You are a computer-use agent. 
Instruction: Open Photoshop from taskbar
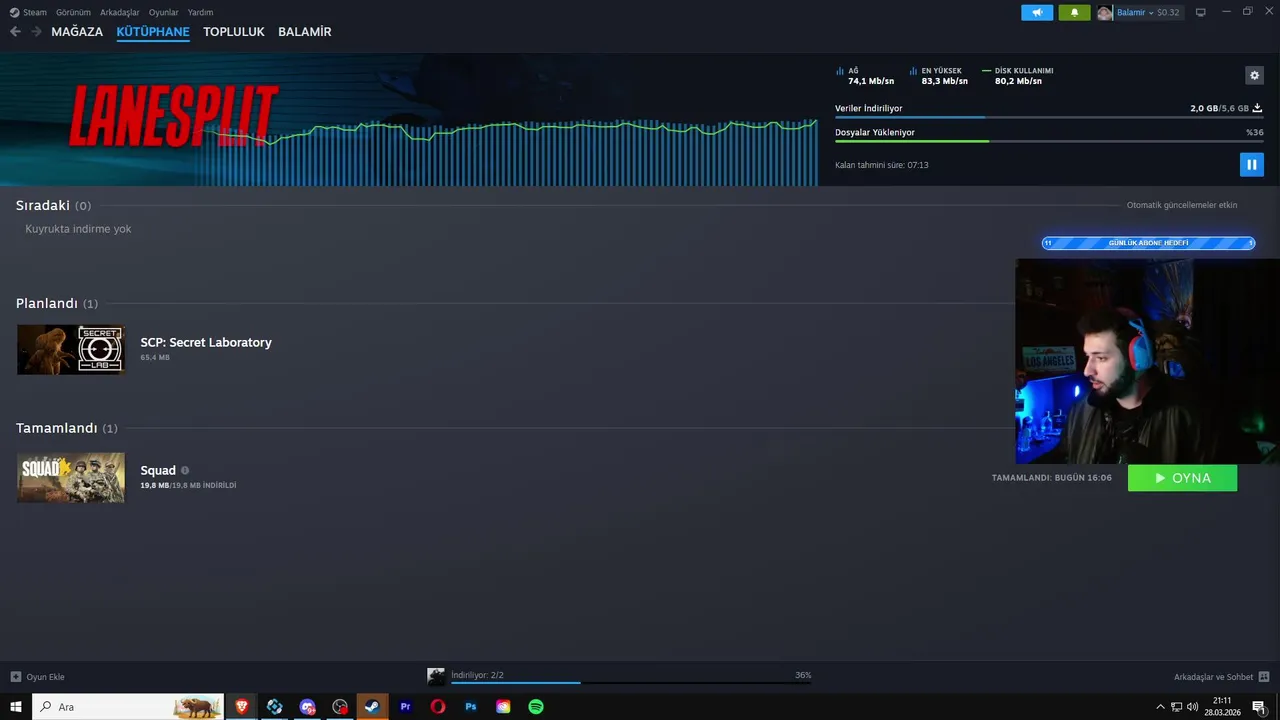[x=471, y=707]
